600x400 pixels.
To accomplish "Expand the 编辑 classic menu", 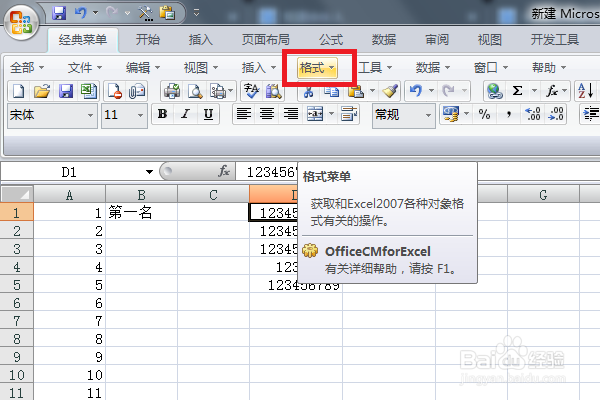I will (x=143, y=68).
